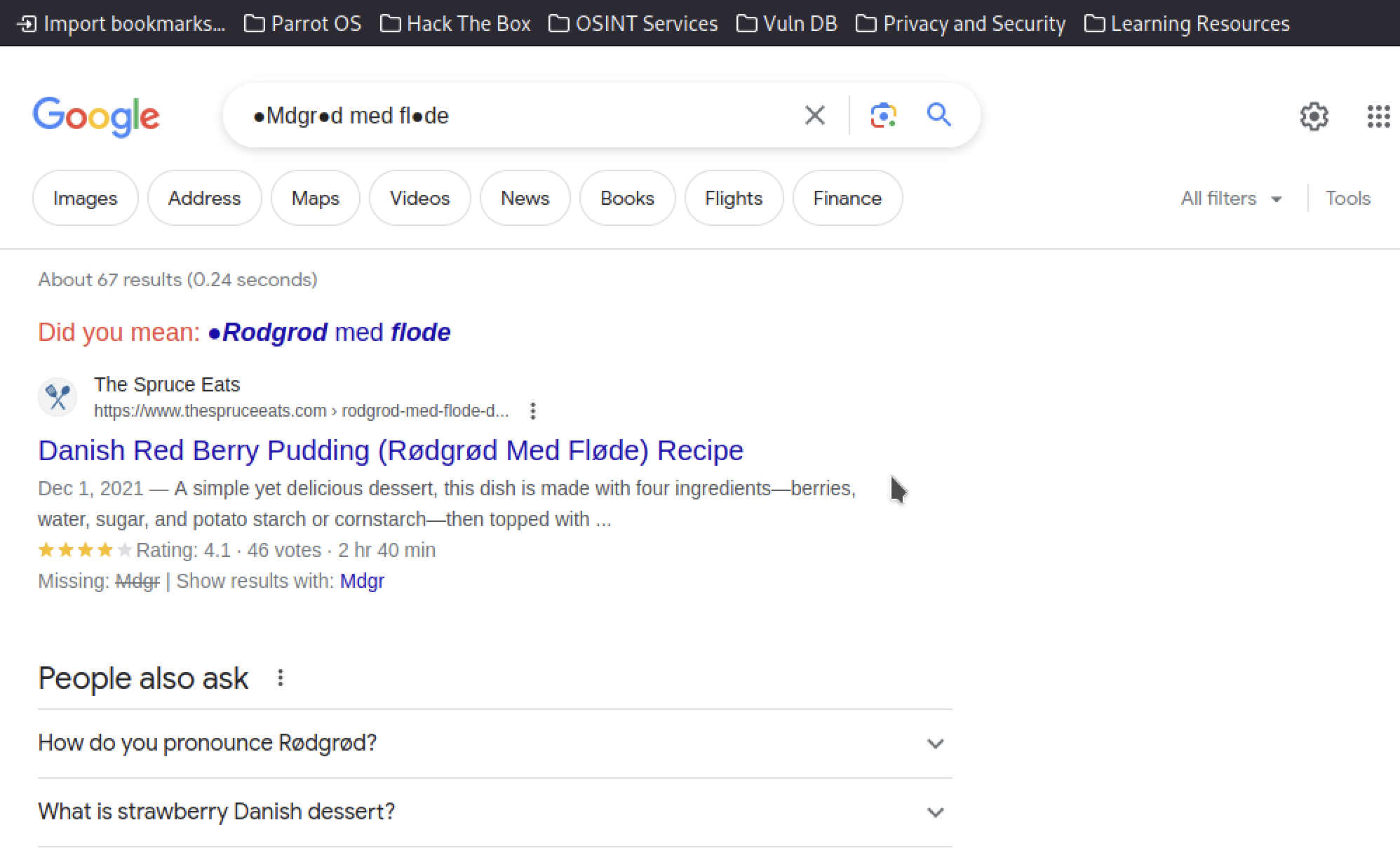The image size is (1400, 853).
Task: Click the Rodgrod med flode suggestion link
Action: pos(330,332)
